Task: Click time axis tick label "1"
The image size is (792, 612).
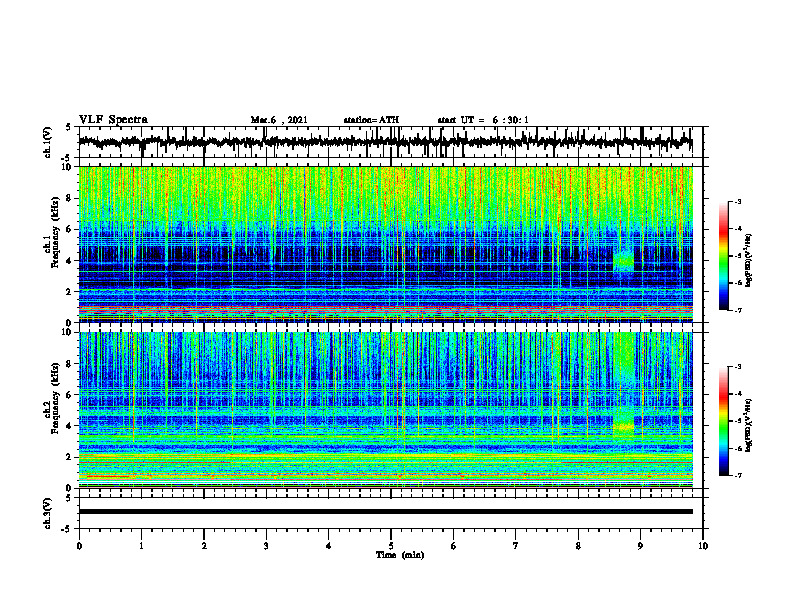Action: pos(141,546)
